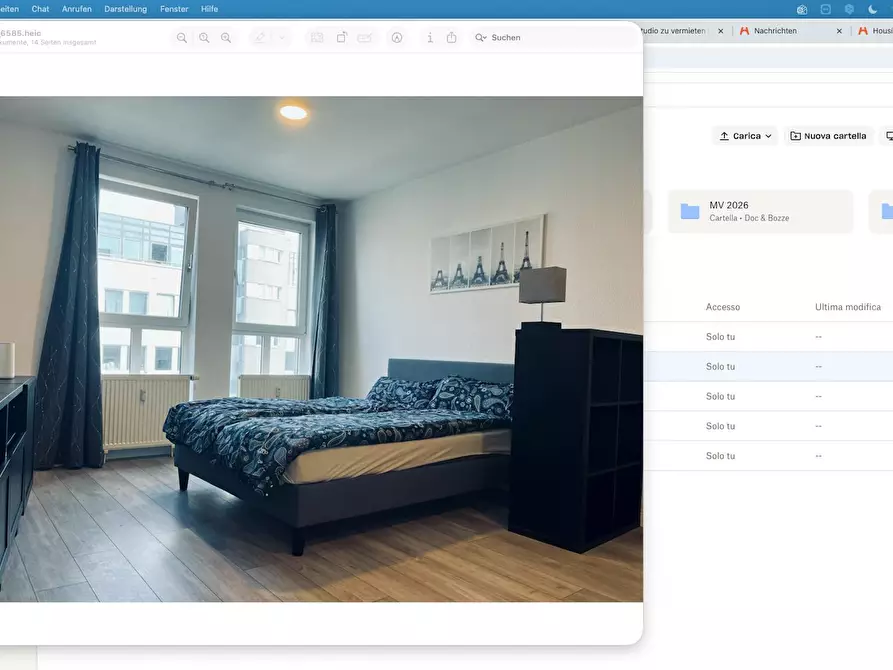
Task: Open the Hilfe menu
Action: tap(210, 9)
